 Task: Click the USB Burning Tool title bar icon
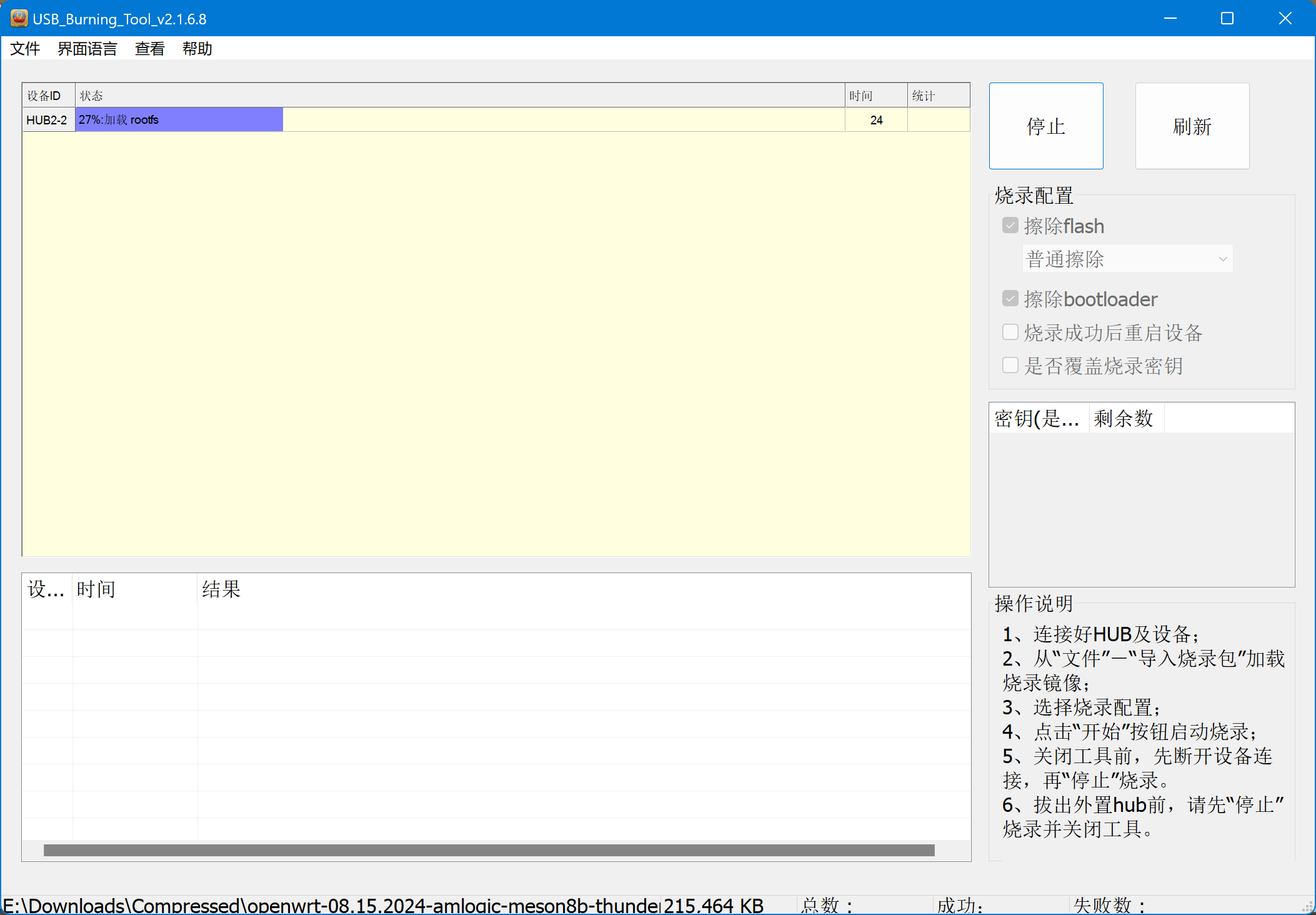[x=18, y=18]
